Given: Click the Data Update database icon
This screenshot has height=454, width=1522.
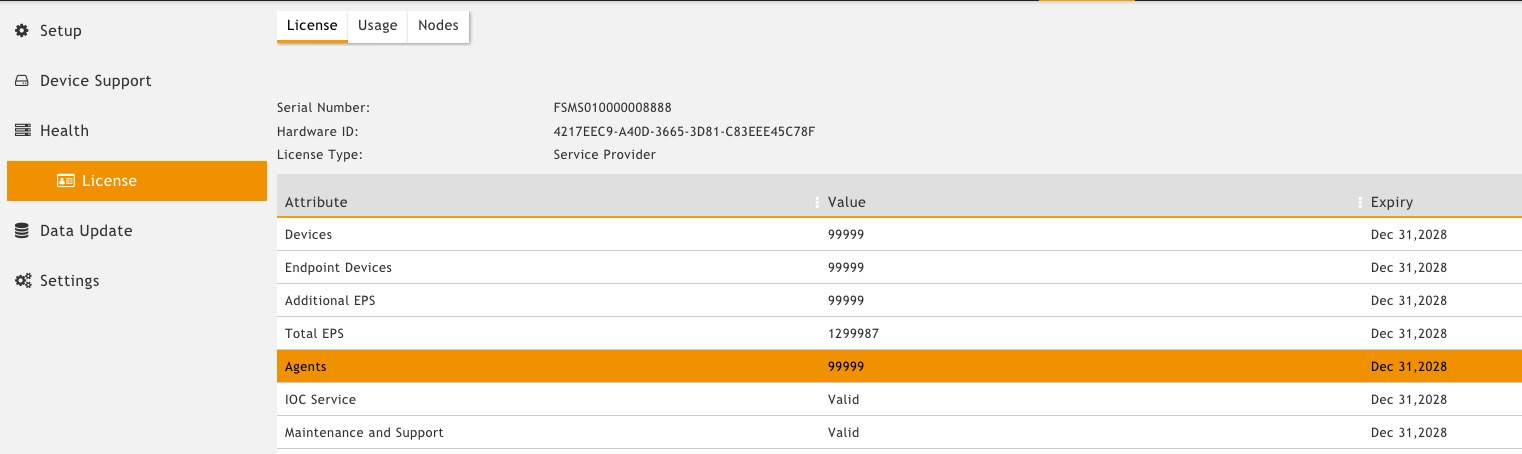Looking at the screenshot, I should [x=22, y=231].
